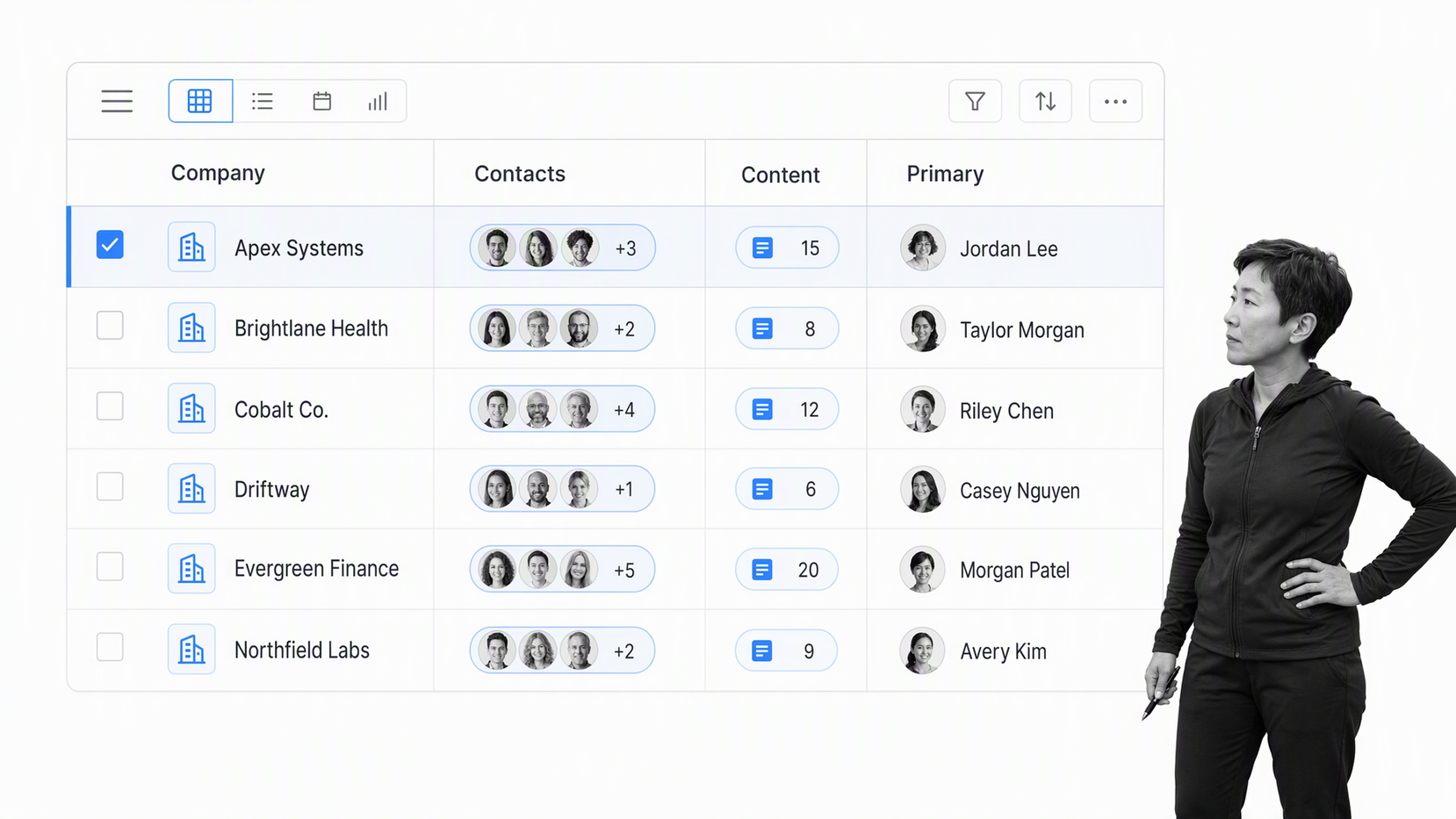Expand Brightlane Health +2 contacts group
The width and height of the screenshot is (1456, 819).
tap(562, 328)
